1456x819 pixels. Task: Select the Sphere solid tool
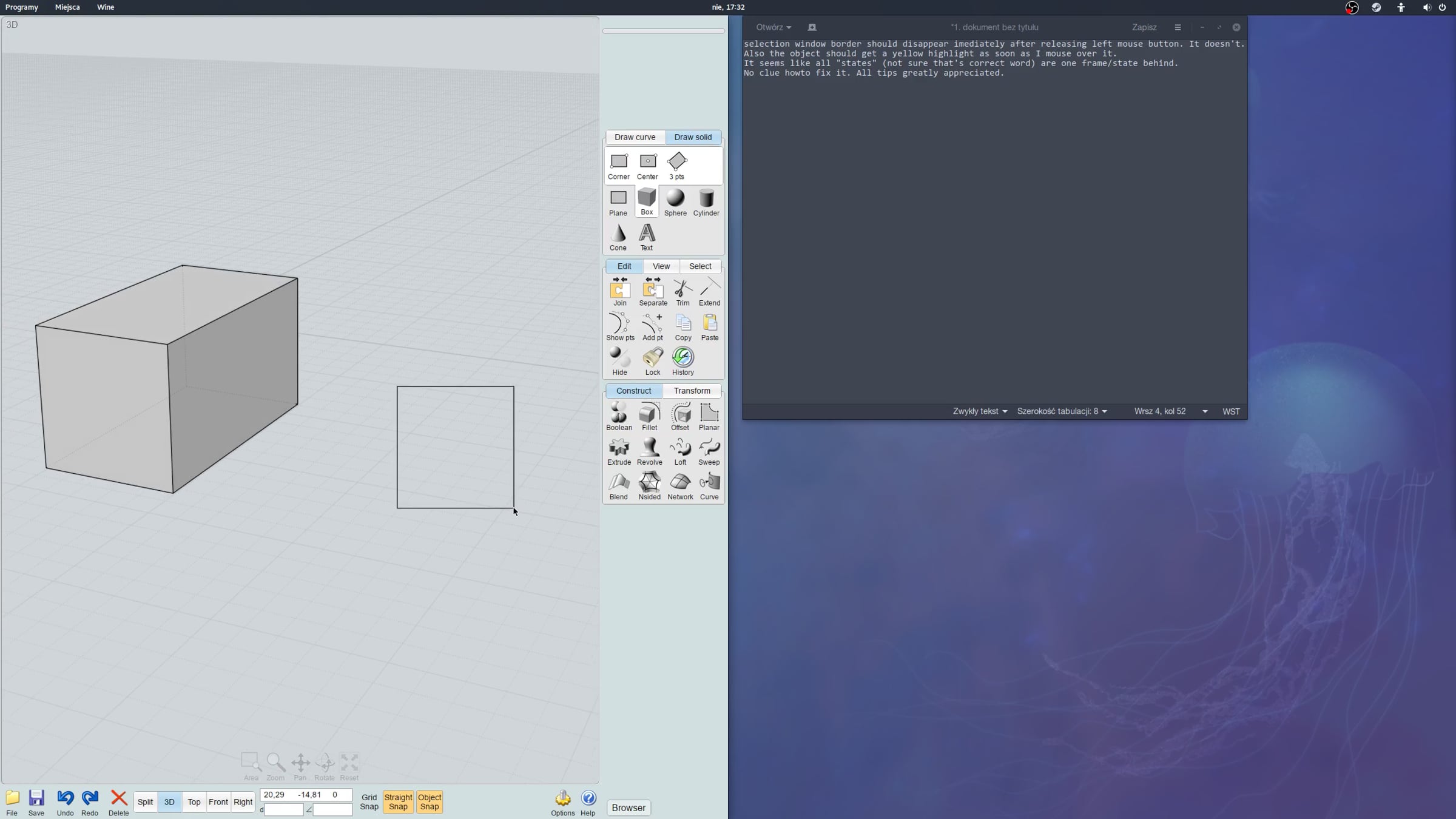pos(675,202)
